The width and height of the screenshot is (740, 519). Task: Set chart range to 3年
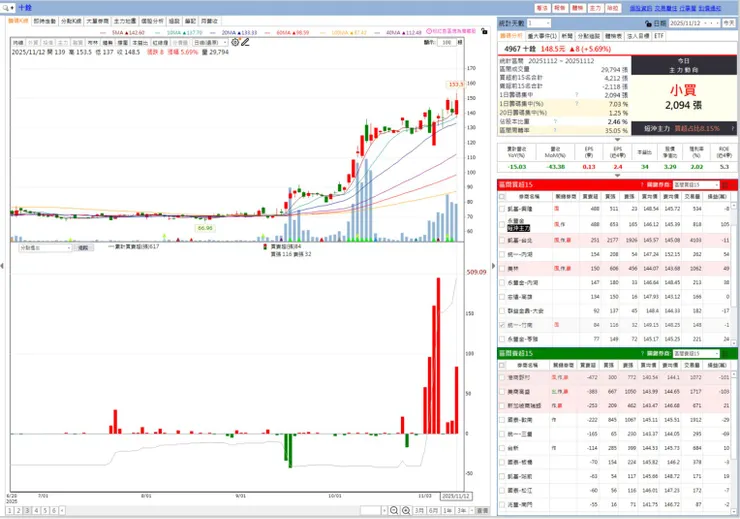[462, 511]
